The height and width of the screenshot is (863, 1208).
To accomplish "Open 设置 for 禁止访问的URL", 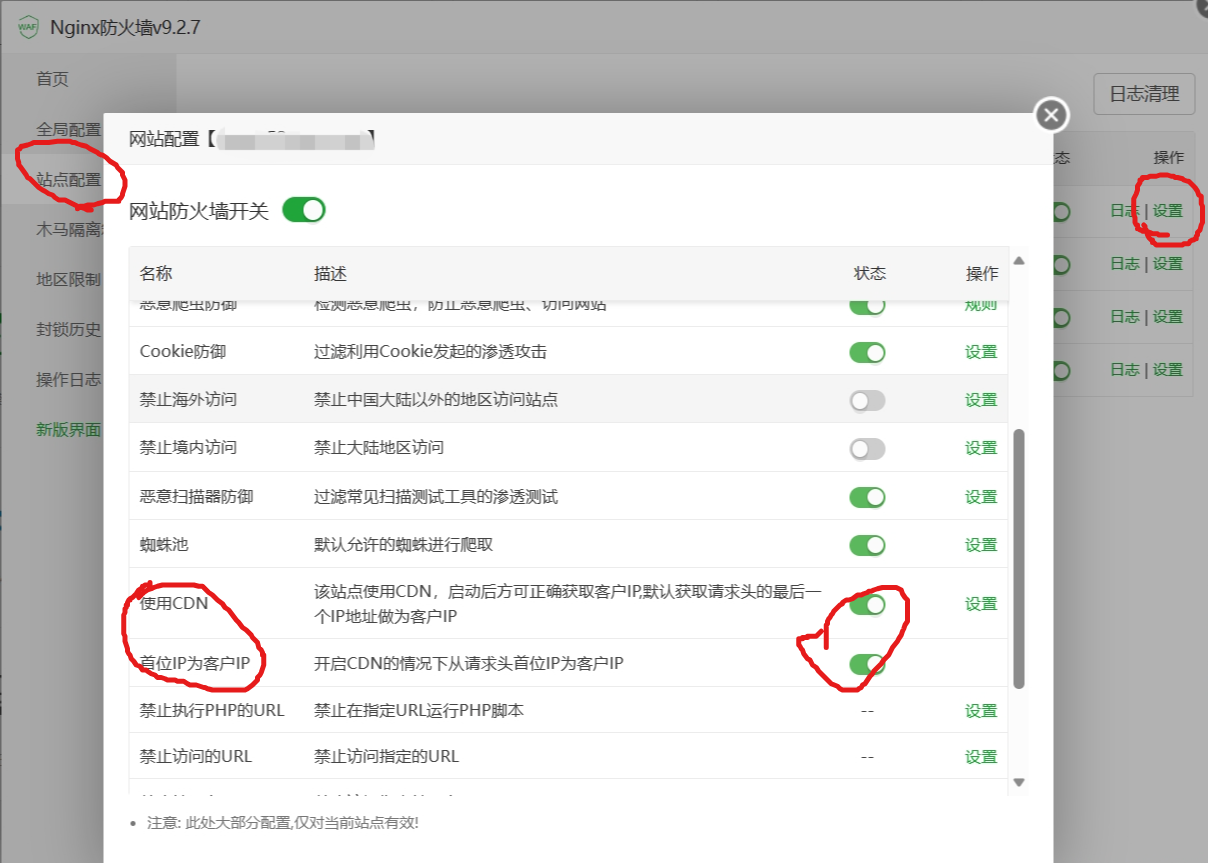I will [980, 756].
